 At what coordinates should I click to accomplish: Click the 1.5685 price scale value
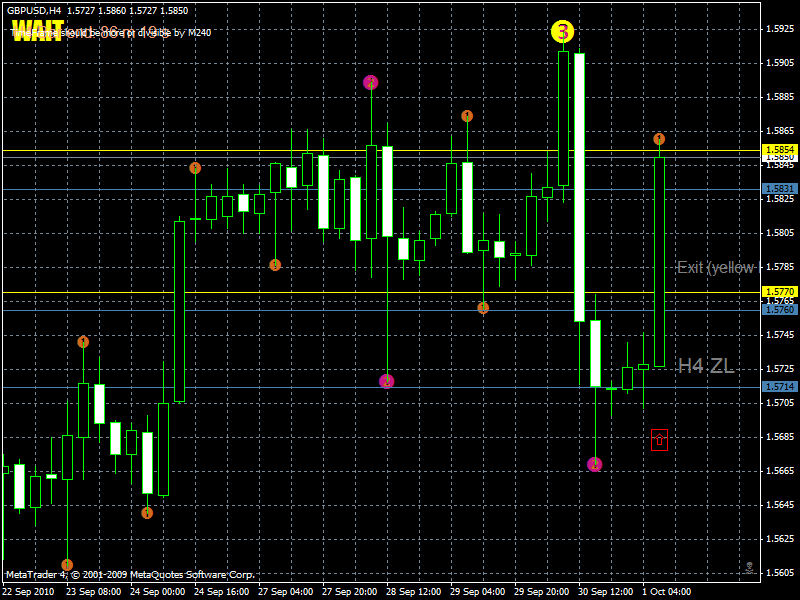click(780, 437)
